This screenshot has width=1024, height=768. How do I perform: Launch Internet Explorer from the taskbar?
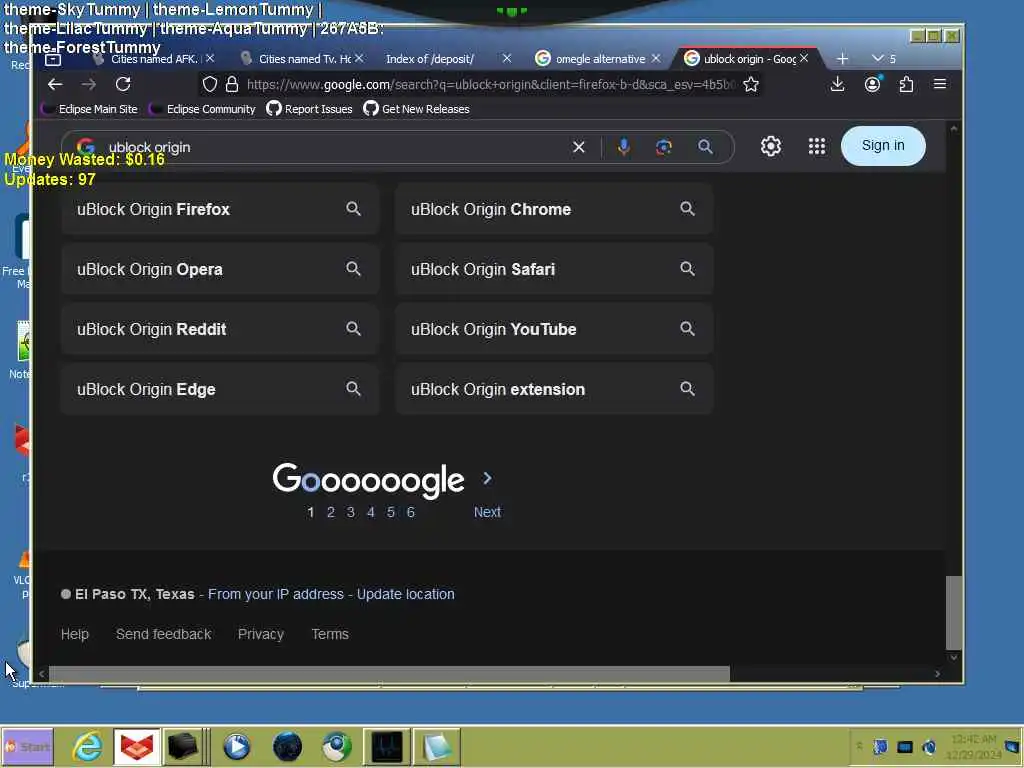click(x=88, y=746)
